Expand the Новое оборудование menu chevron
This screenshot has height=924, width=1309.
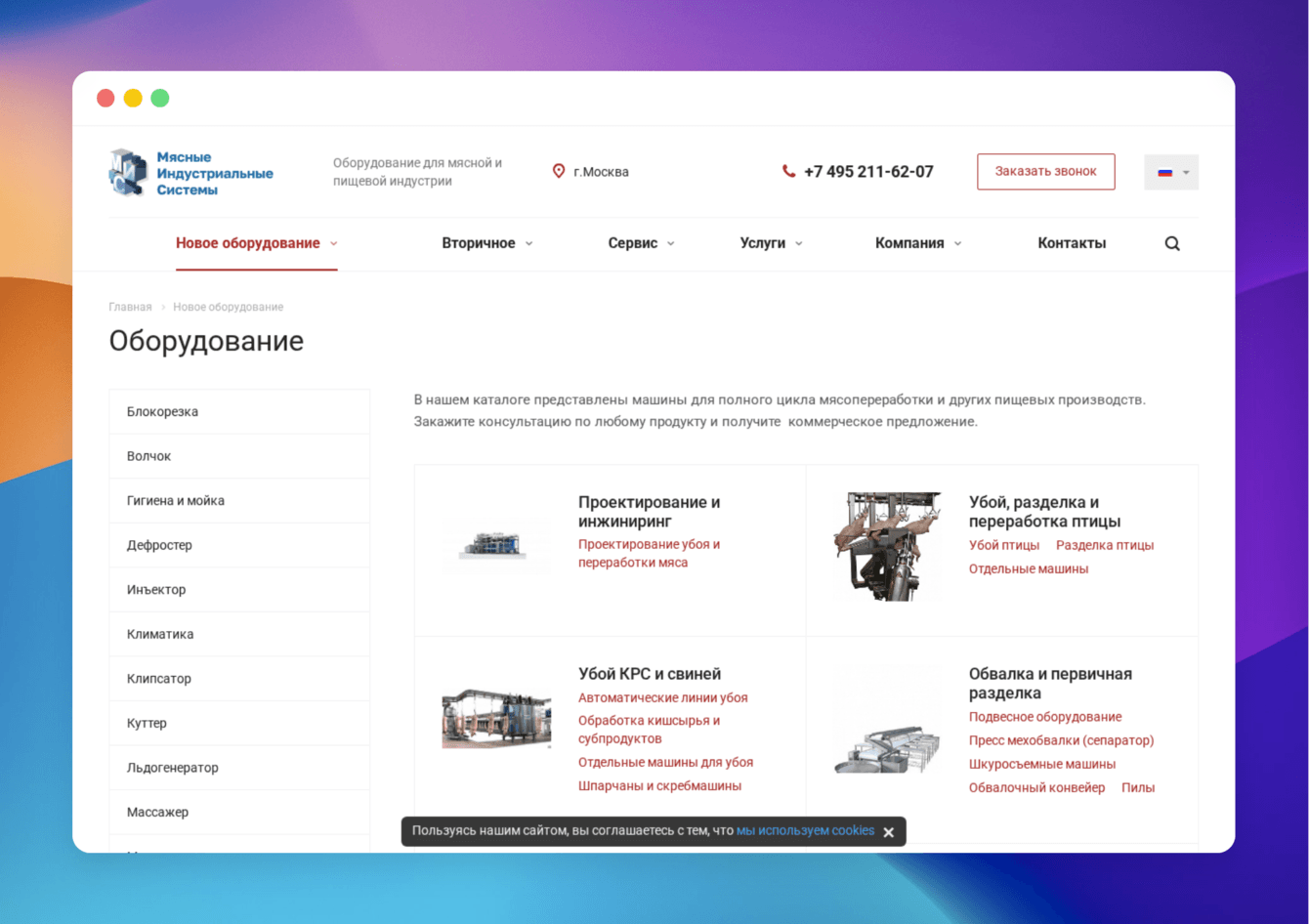click(333, 243)
